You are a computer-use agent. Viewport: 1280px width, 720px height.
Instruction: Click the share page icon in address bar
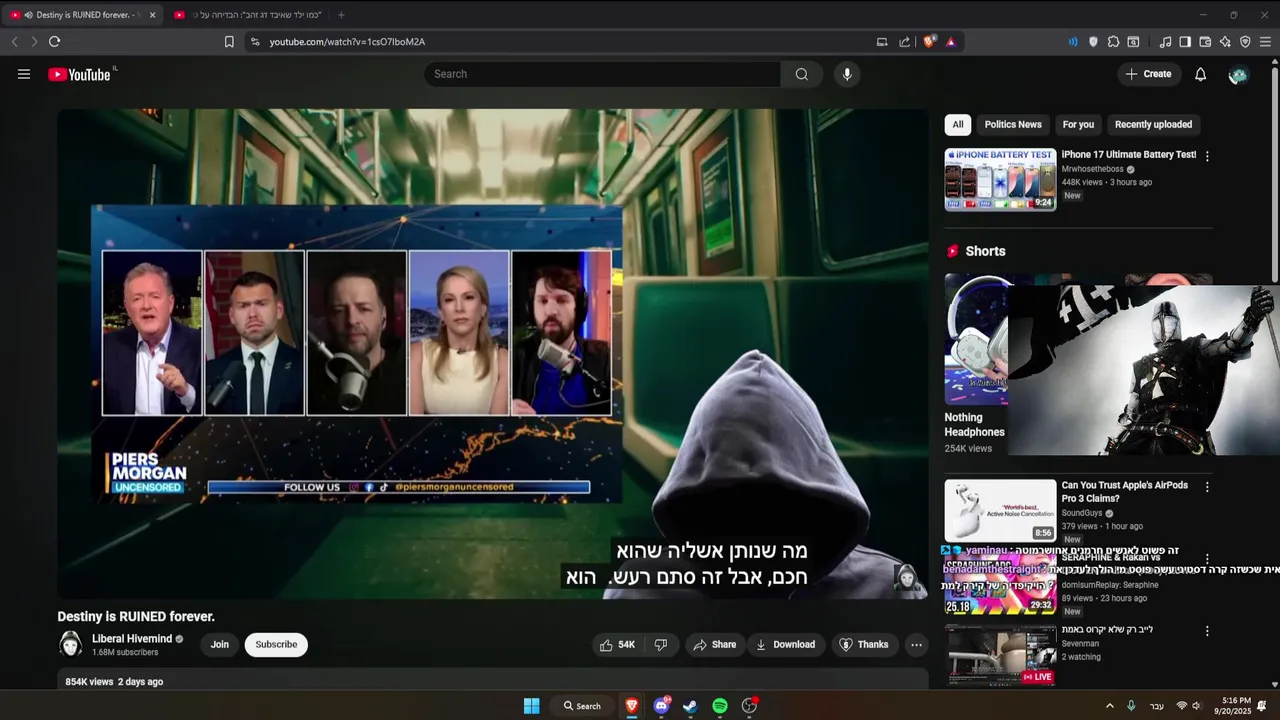905,42
